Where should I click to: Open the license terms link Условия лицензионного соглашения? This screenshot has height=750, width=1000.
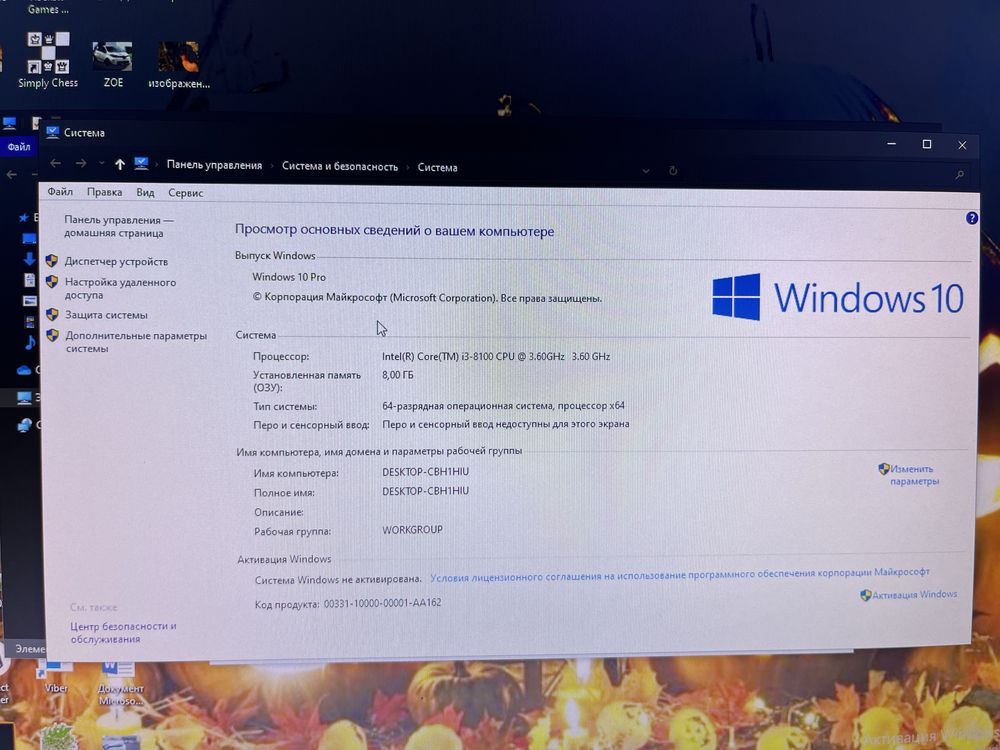(679, 575)
